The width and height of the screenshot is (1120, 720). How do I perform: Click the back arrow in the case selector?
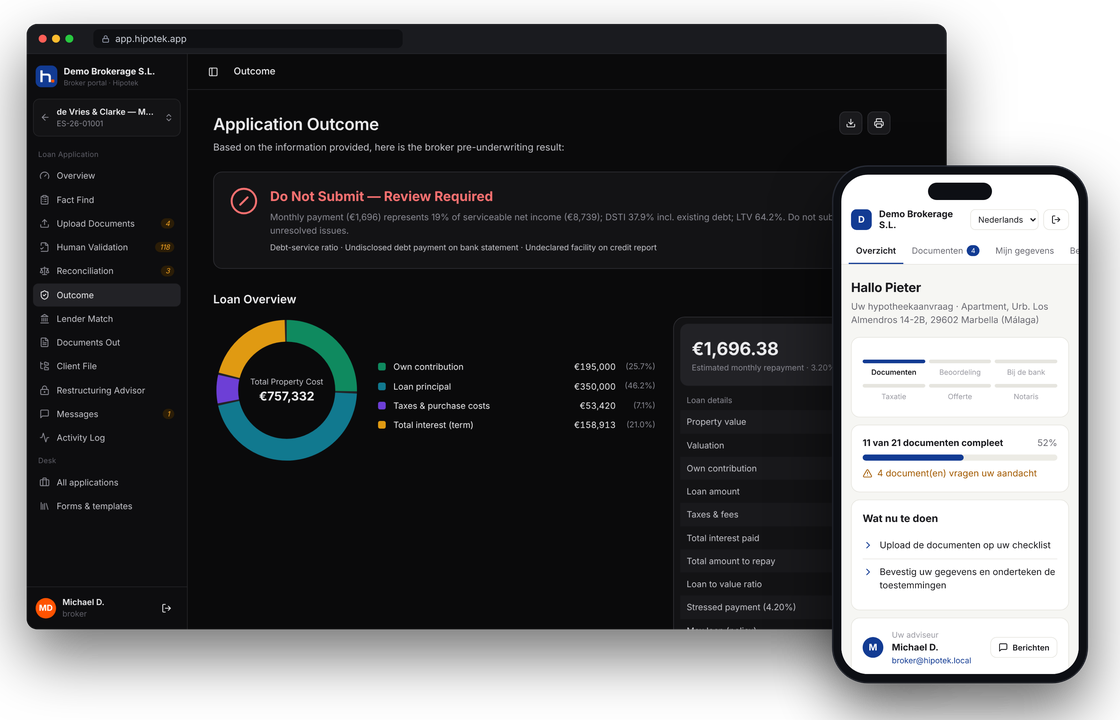[x=45, y=117]
